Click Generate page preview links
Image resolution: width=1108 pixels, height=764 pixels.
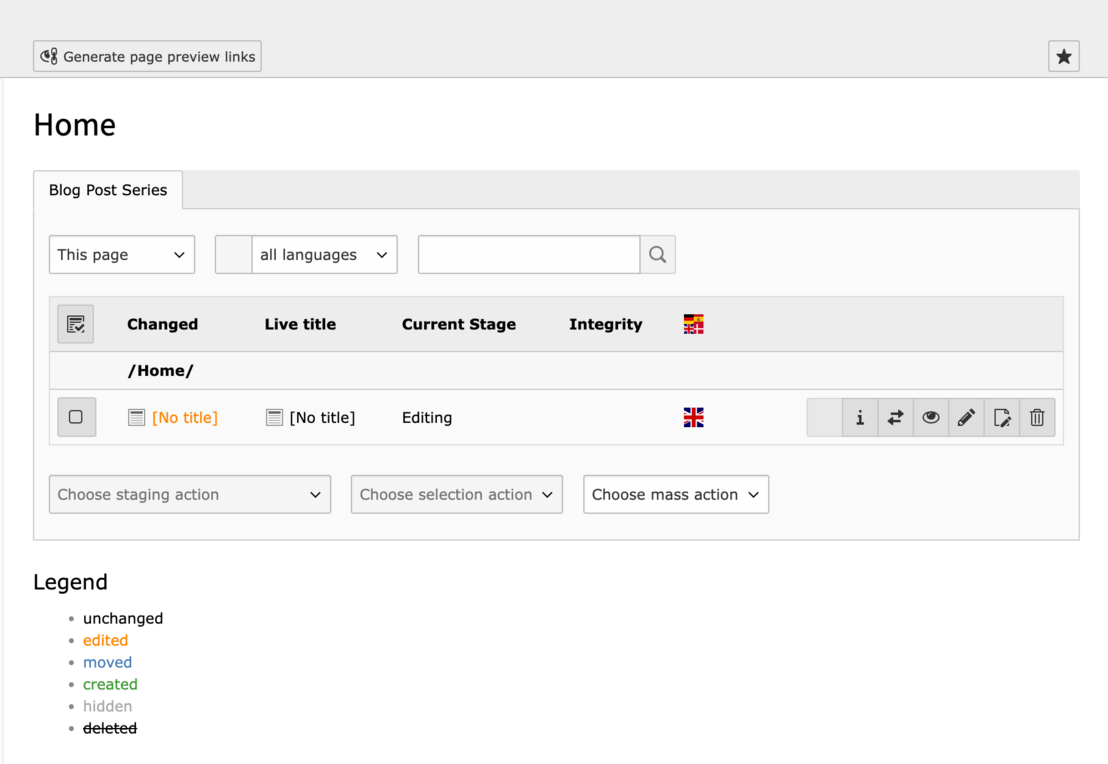pos(146,56)
